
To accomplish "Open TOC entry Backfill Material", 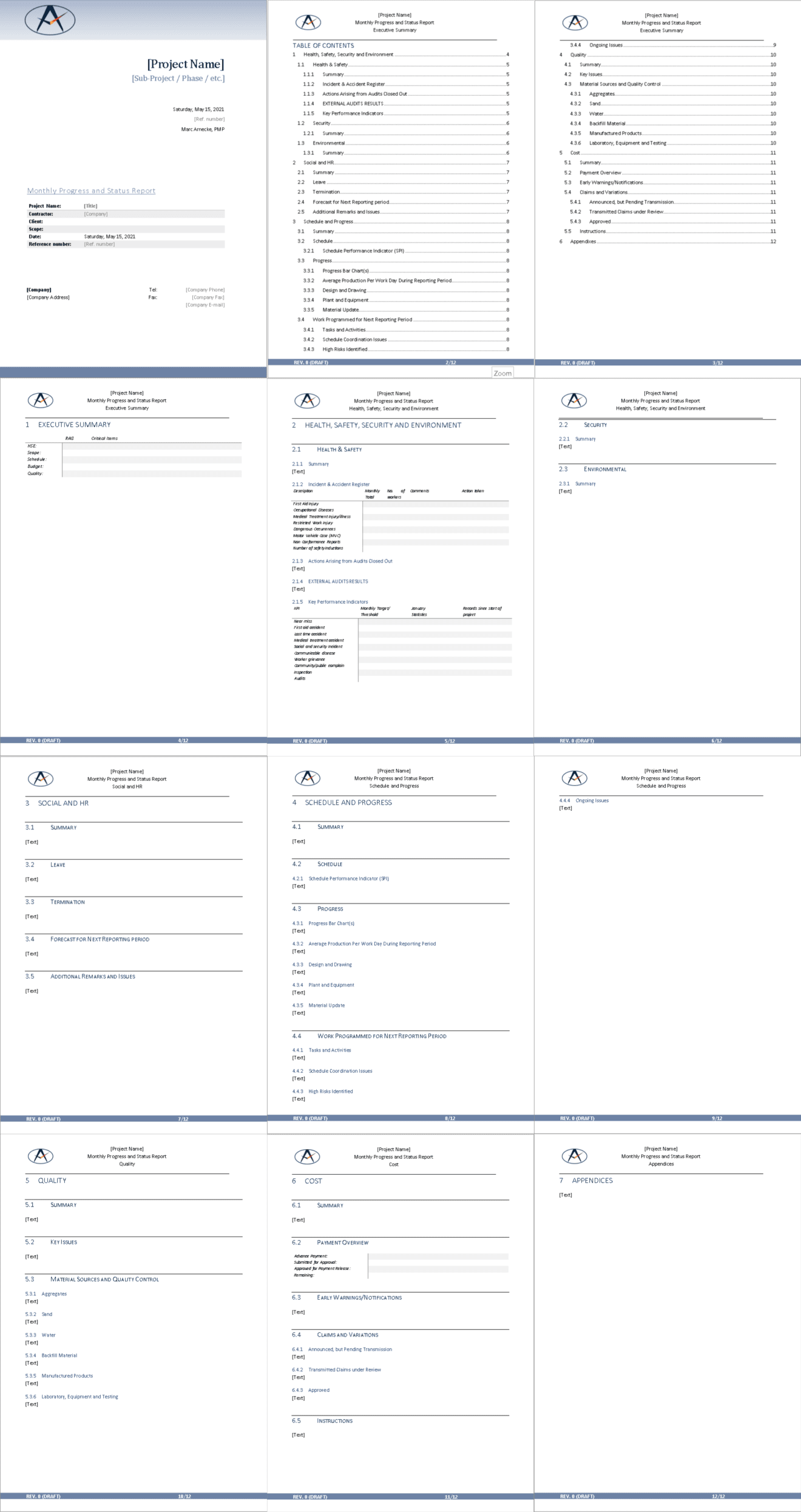I will tap(673, 123).
